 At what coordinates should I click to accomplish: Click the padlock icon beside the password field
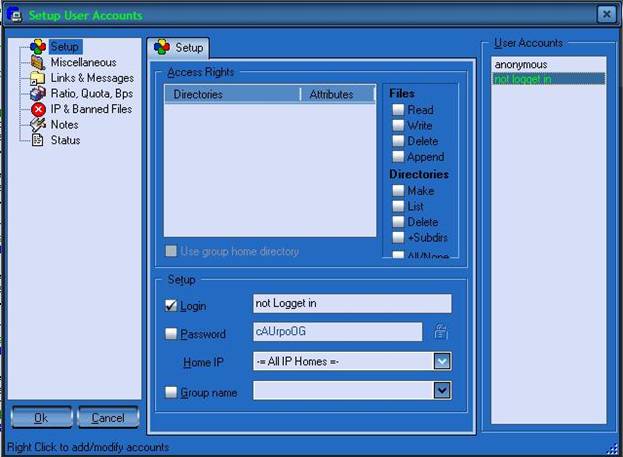point(438,333)
